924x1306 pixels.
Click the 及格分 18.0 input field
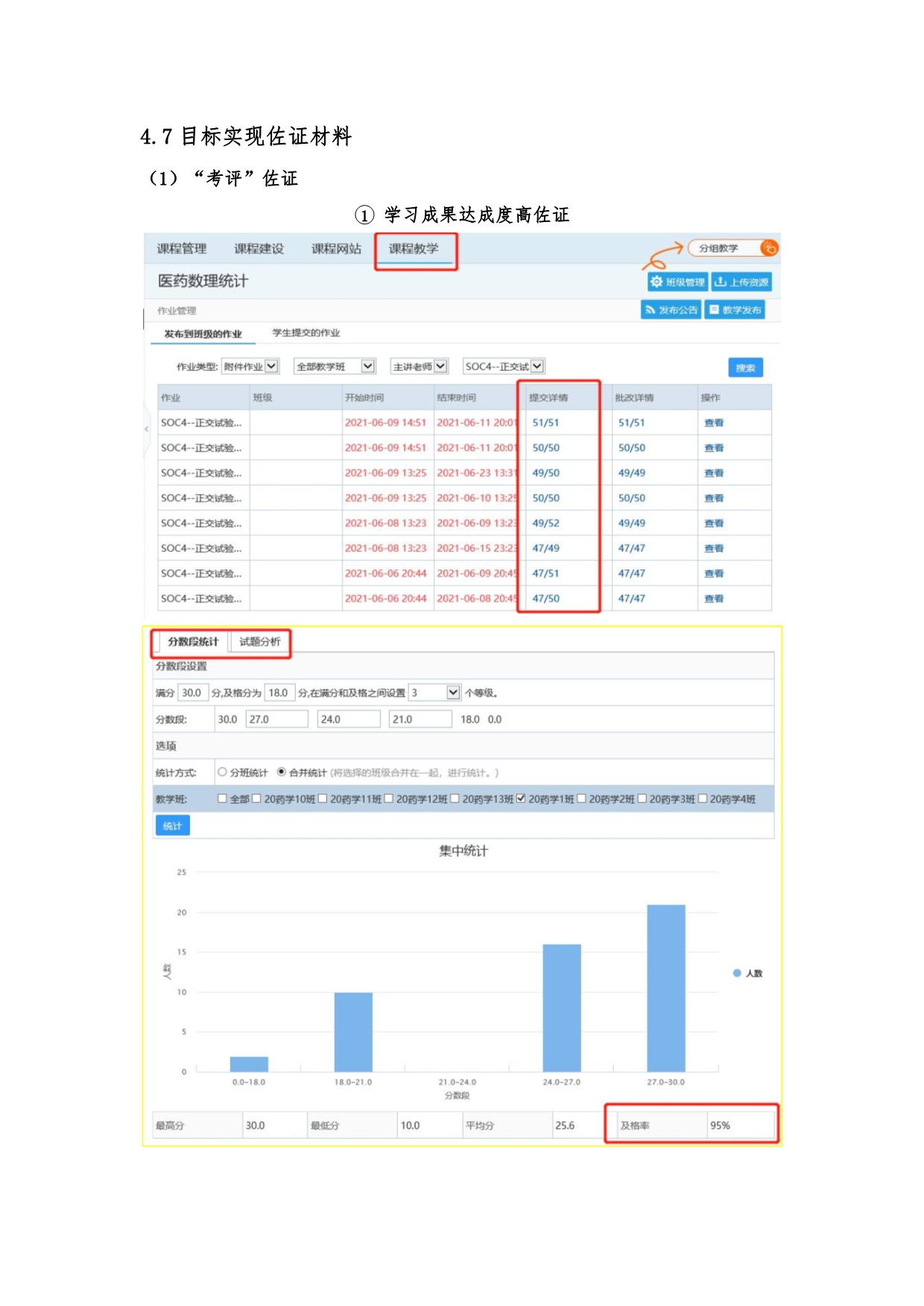[280, 693]
